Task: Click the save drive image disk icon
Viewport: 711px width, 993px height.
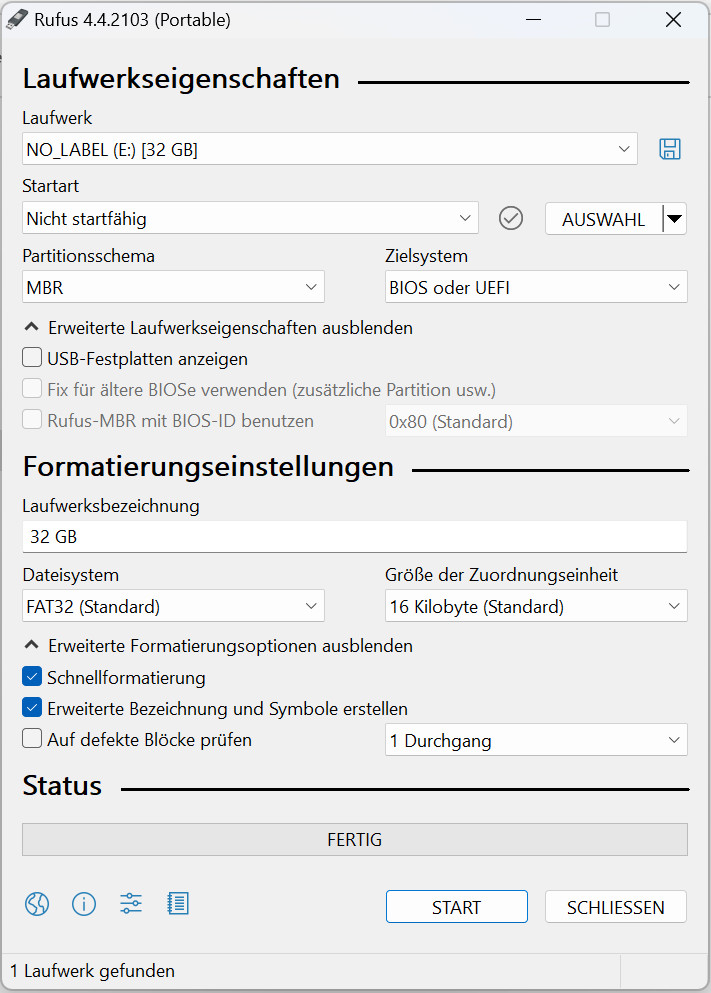Action: [x=670, y=149]
